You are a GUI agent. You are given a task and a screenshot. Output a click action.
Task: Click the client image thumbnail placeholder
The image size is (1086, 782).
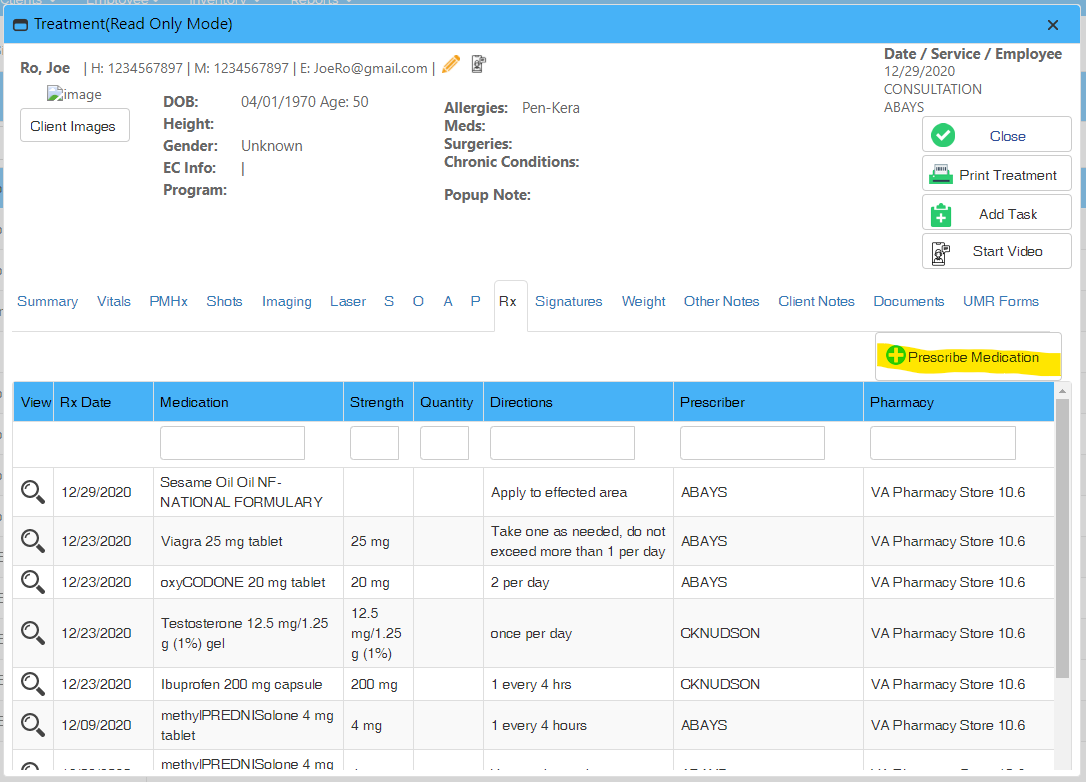coord(74,94)
